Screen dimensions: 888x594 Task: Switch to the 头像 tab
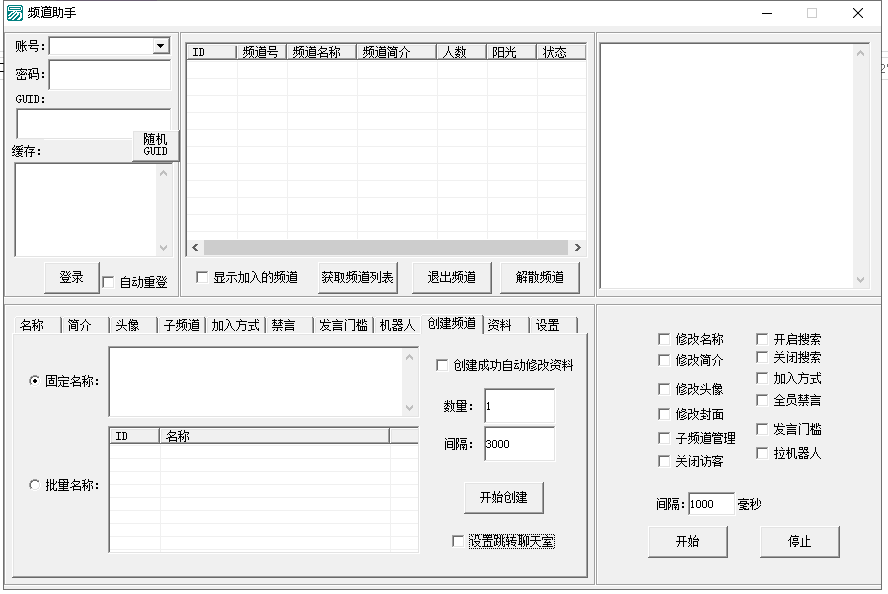click(127, 325)
